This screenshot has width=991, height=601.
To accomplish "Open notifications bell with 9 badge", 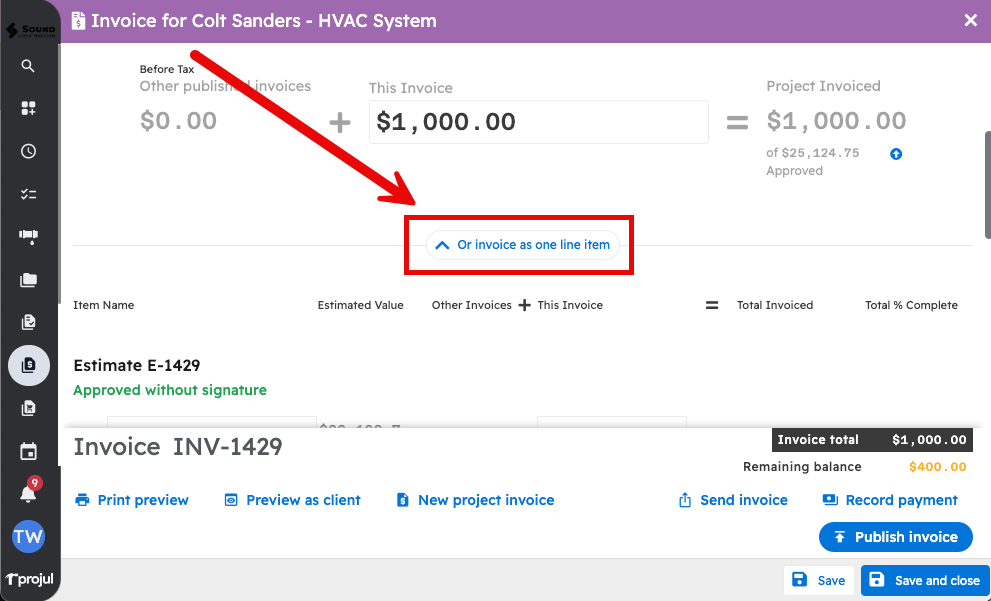I will (x=28, y=493).
